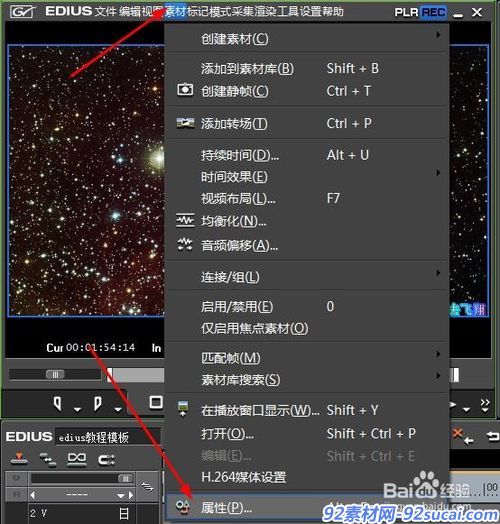Open the 素材 menu
Viewport: 500px width, 524px height.
click(175, 12)
